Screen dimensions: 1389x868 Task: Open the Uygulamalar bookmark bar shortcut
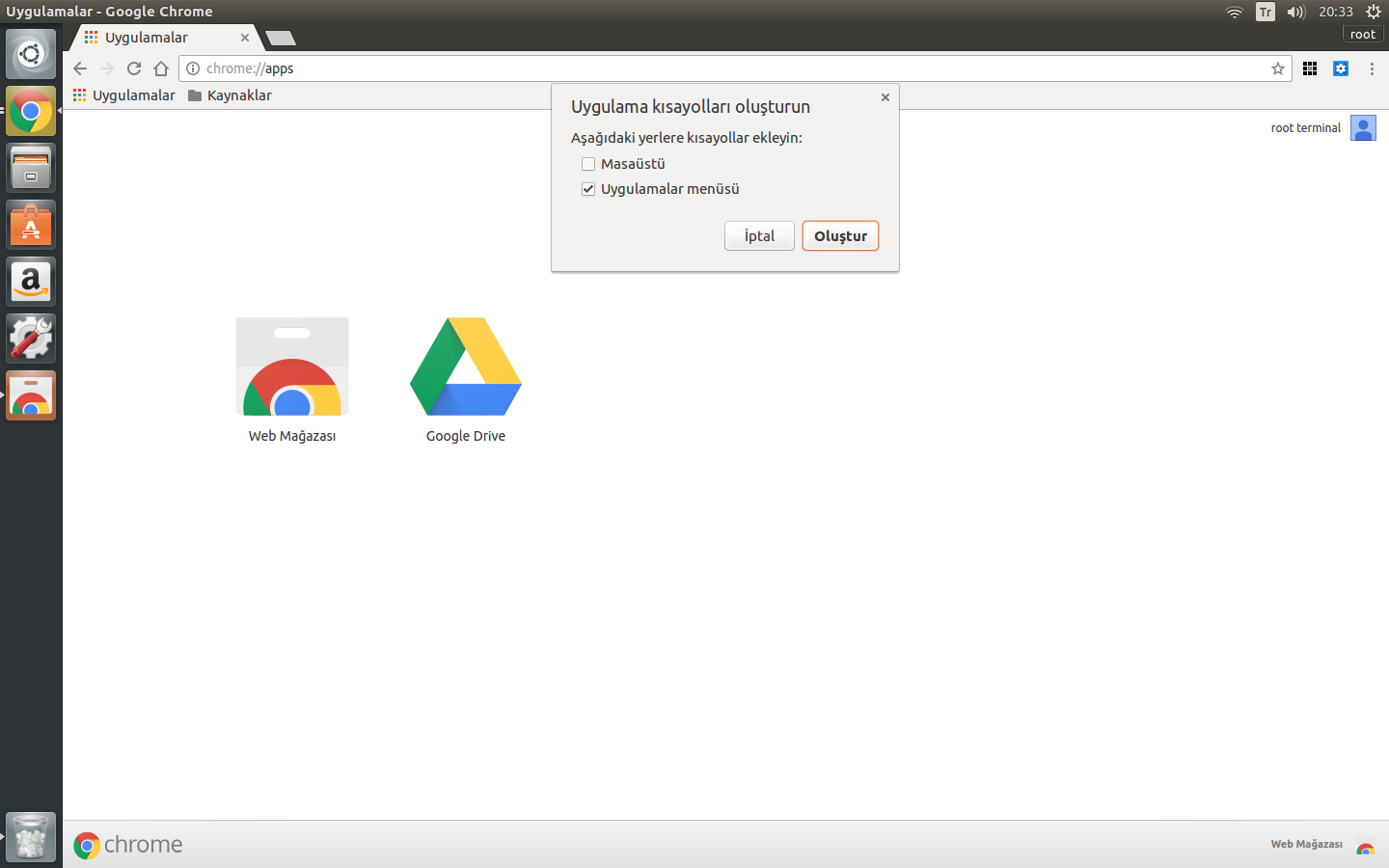124,95
